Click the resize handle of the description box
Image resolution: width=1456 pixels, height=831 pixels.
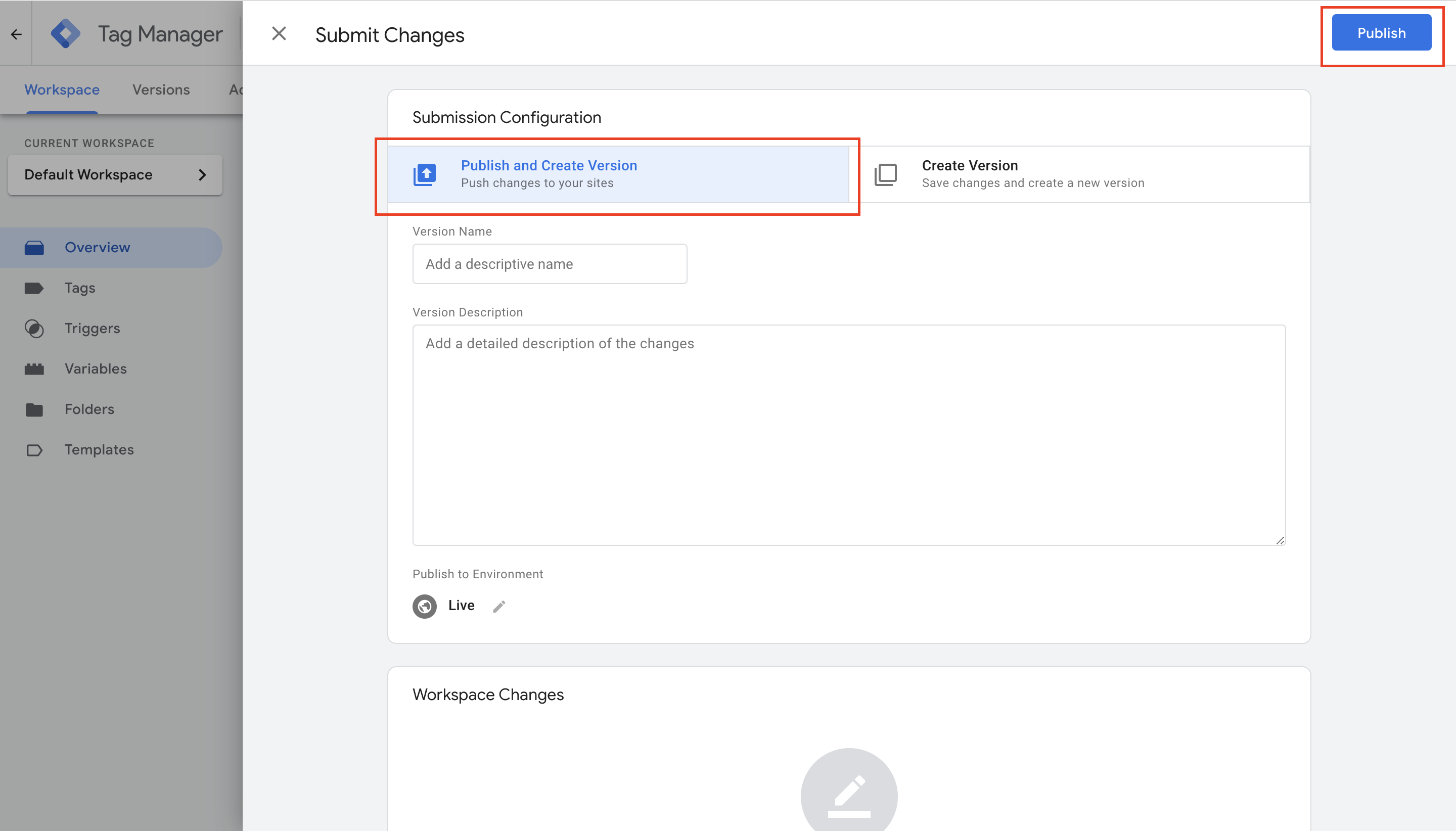click(1280, 540)
